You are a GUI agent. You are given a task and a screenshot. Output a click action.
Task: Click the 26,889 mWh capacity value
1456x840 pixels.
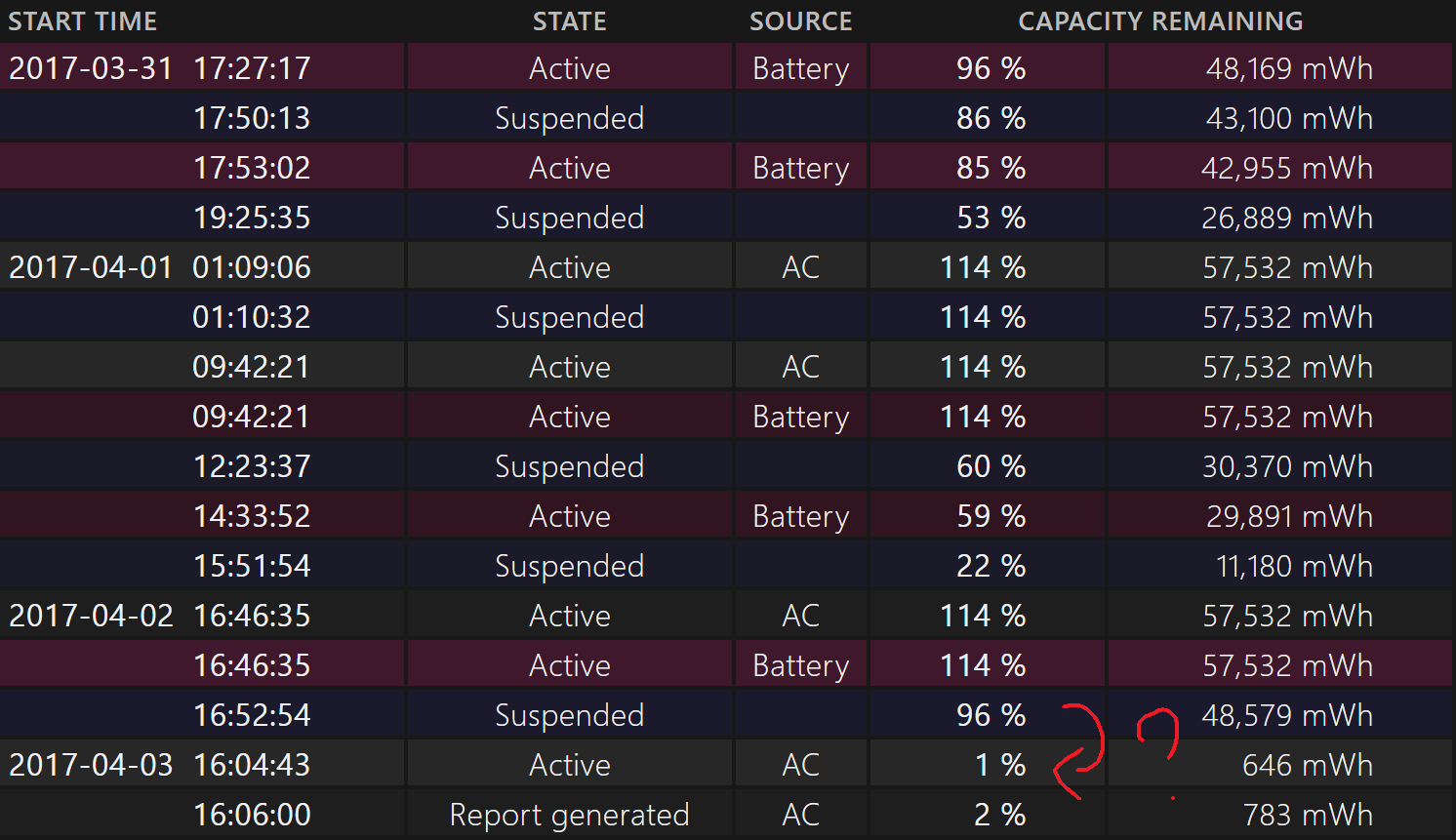click(x=1286, y=218)
